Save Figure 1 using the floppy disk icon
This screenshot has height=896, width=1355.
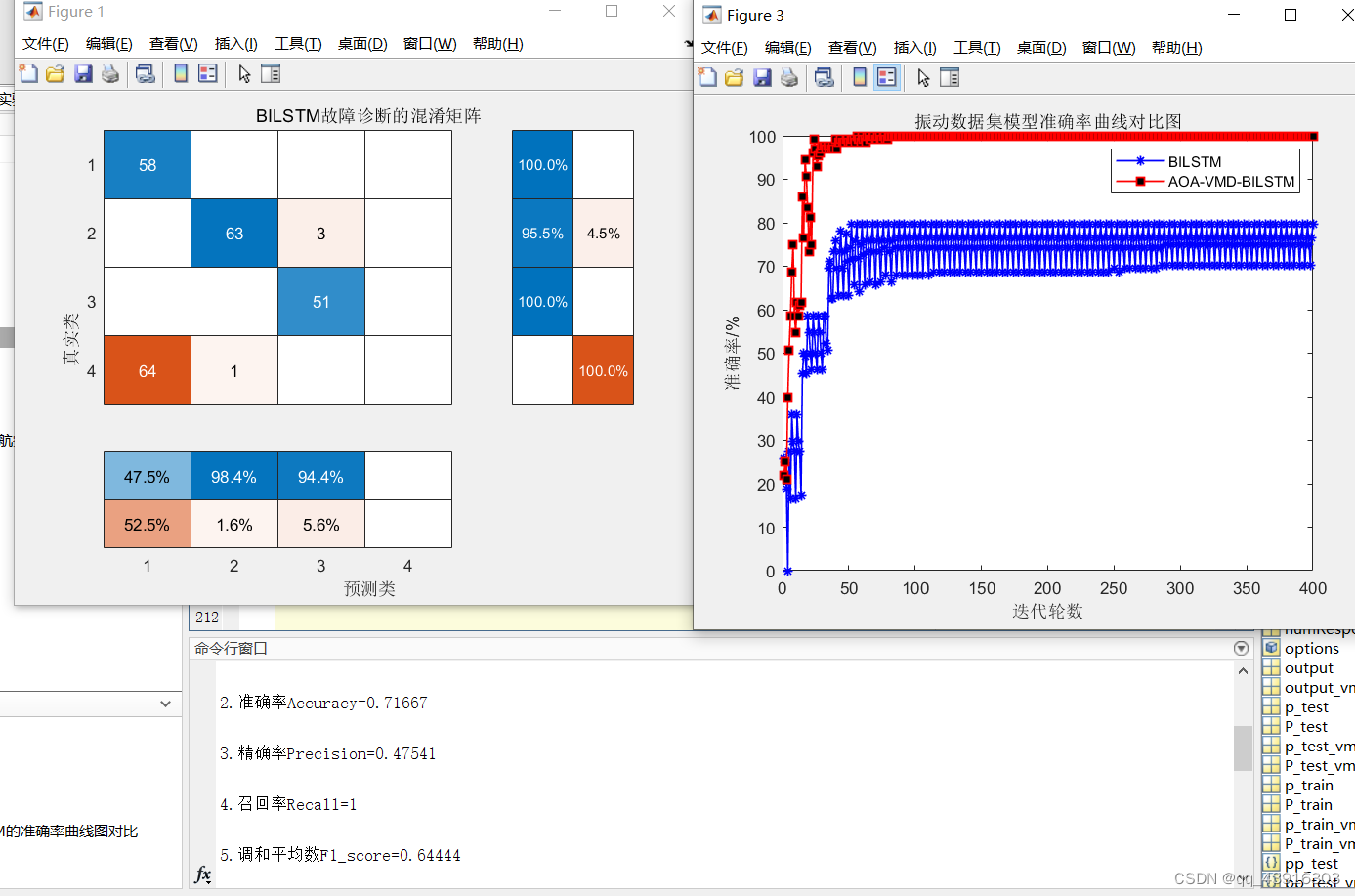83,73
